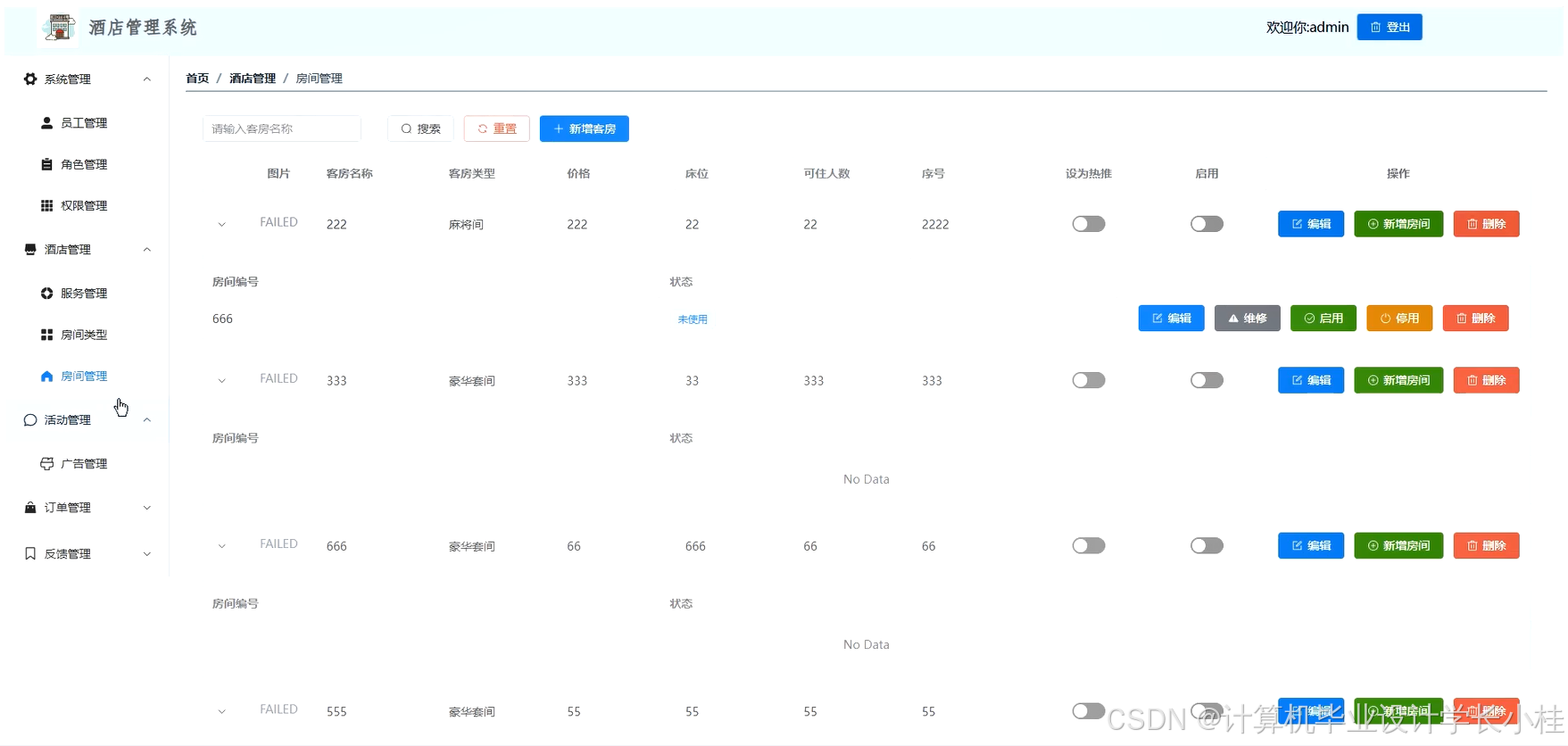1568x746 pixels.
Task: Click 维修 button for room number 666
Action: pyautogui.click(x=1248, y=319)
